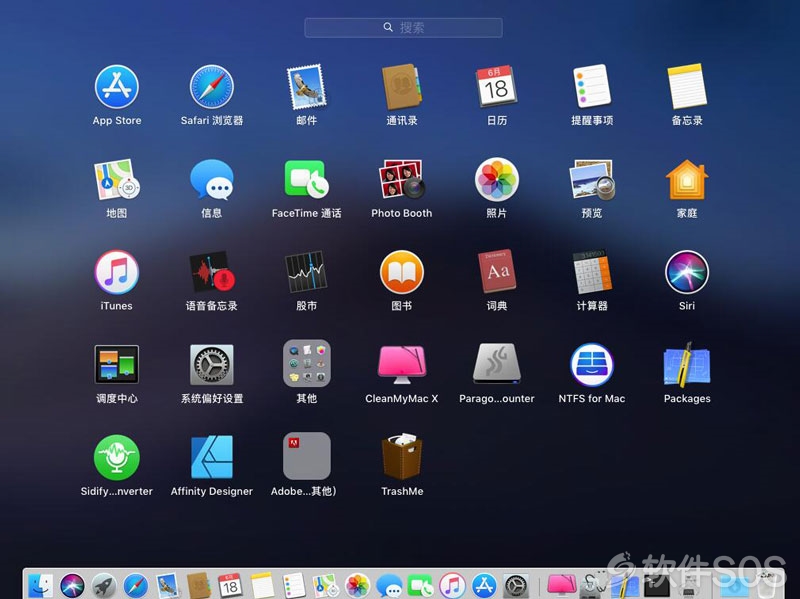800x599 pixels.
Task: Open iTunes music note in the Dock
Action: (452, 586)
